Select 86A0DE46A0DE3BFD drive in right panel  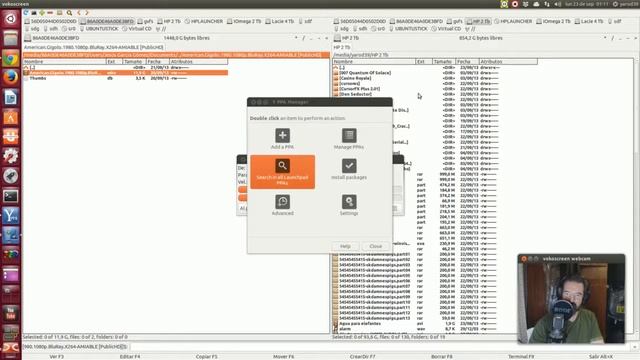pyautogui.click(x=416, y=21)
